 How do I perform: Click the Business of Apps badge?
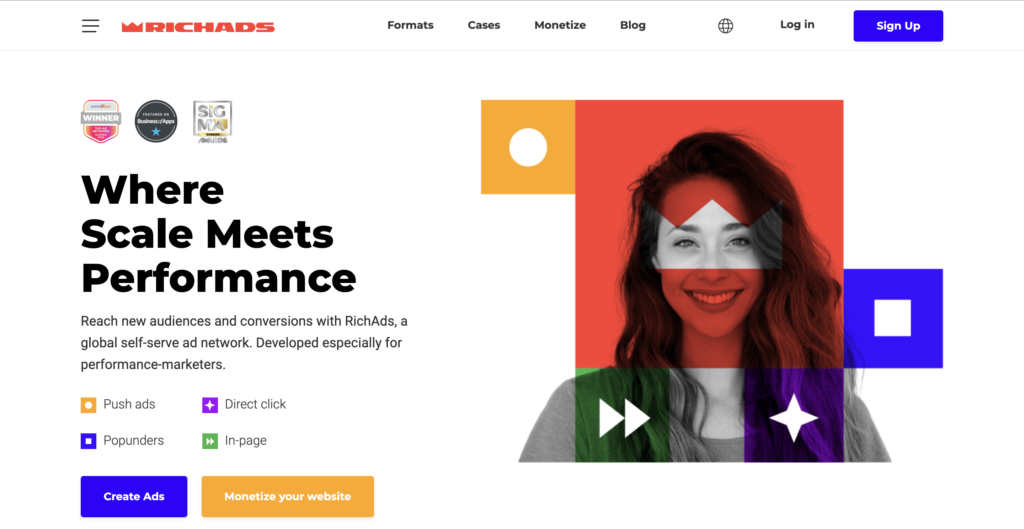click(x=156, y=121)
